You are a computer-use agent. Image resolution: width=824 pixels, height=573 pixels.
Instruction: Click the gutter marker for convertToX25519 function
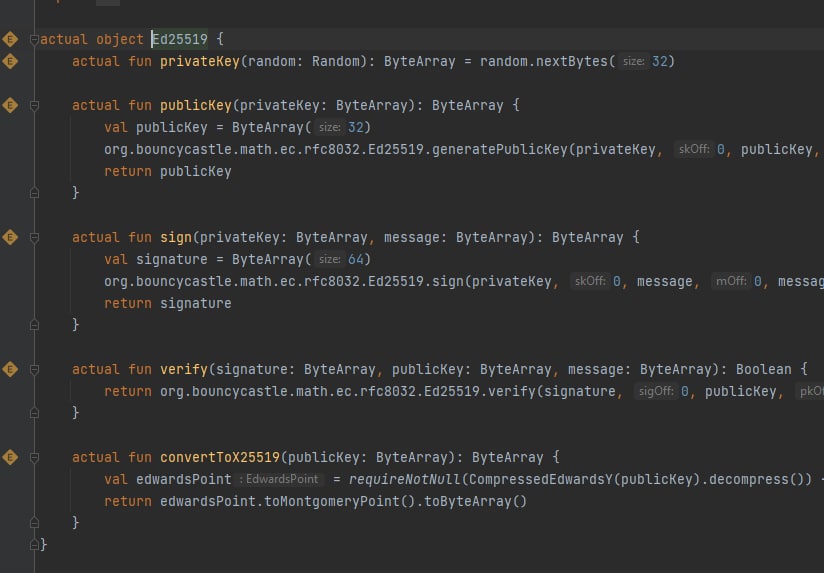pos(10,457)
